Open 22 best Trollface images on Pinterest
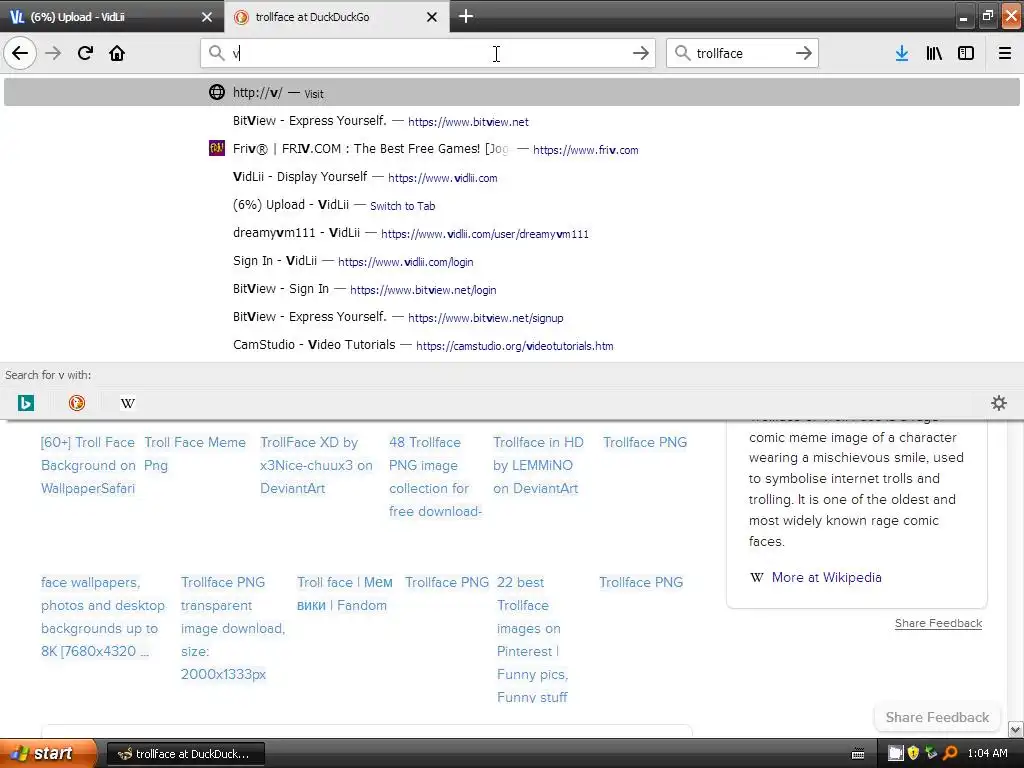The width and height of the screenshot is (1024, 768). click(x=532, y=639)
